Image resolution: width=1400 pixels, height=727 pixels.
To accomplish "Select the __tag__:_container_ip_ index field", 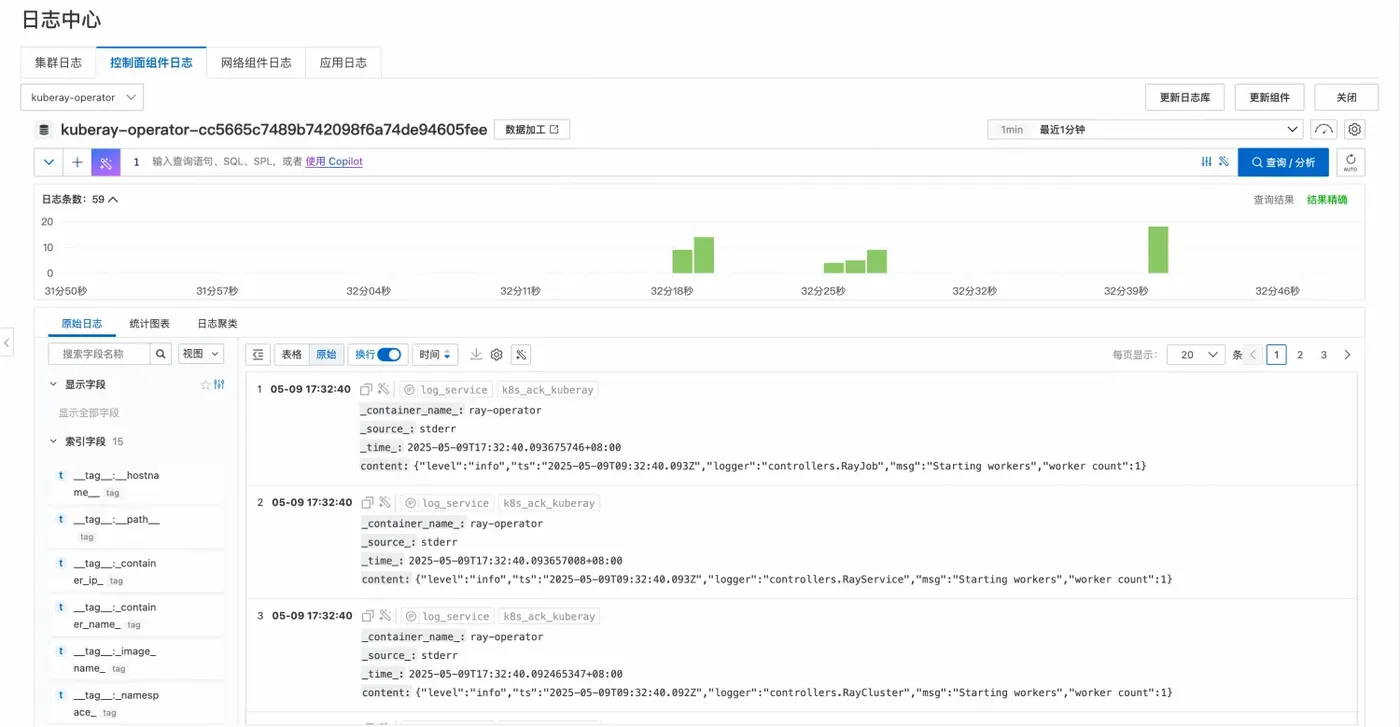I will point(136,571).
